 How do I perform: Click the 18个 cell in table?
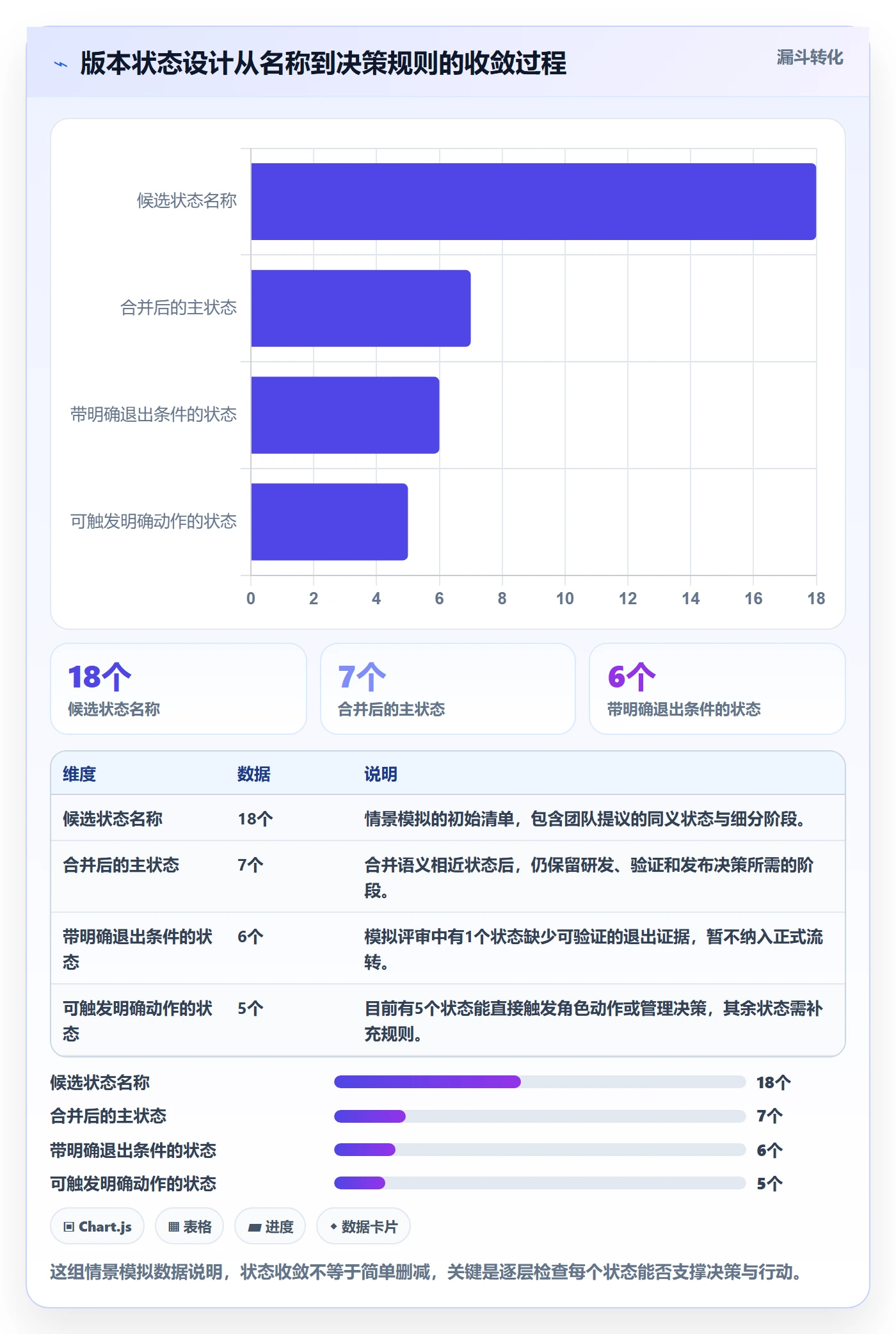click(x=255, y=819)
